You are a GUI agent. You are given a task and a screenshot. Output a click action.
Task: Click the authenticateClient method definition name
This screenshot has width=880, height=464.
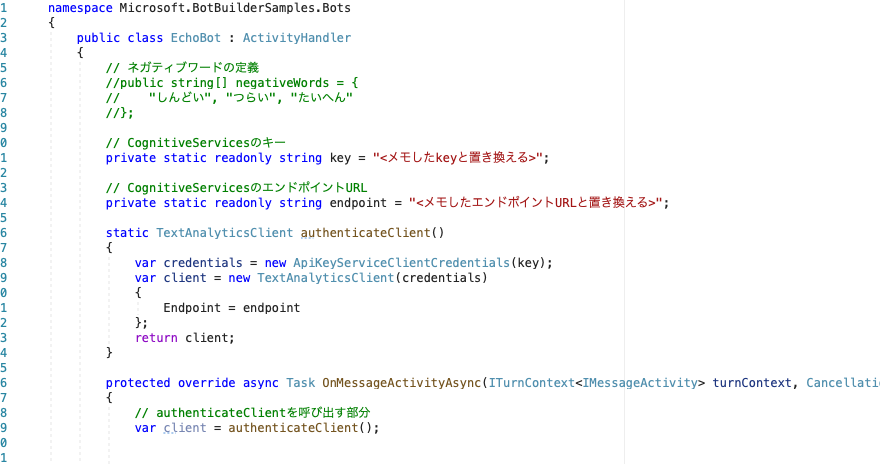pos(365,233)
